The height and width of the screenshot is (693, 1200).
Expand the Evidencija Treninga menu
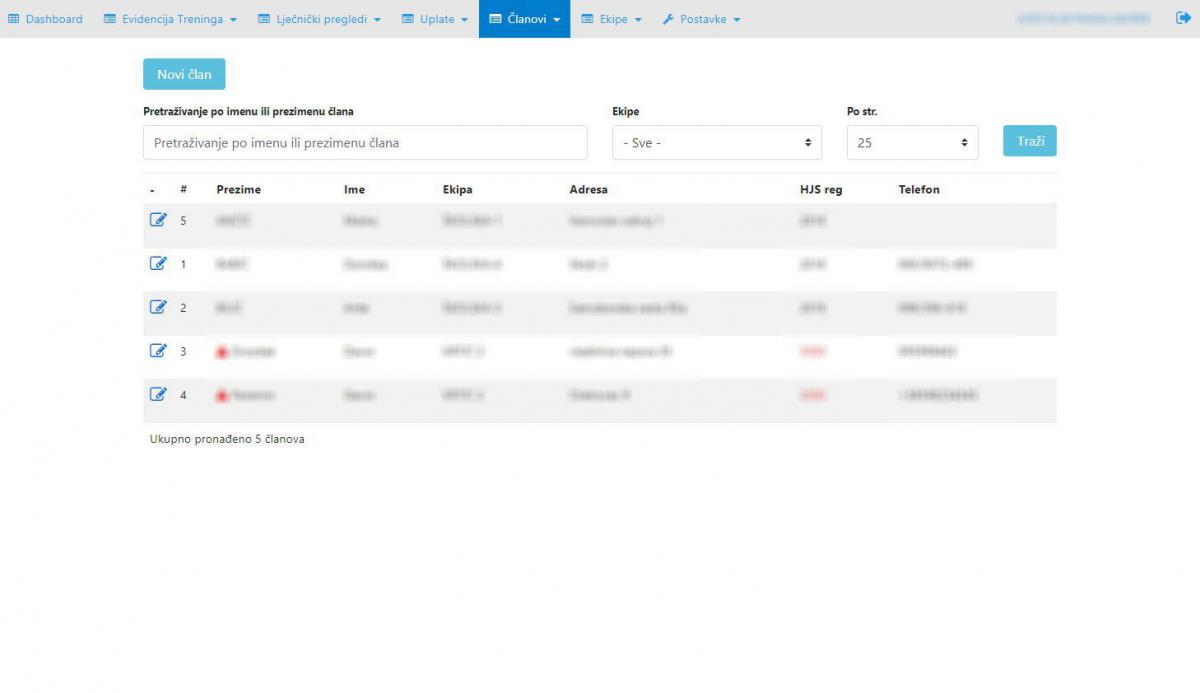pos(170,19)
